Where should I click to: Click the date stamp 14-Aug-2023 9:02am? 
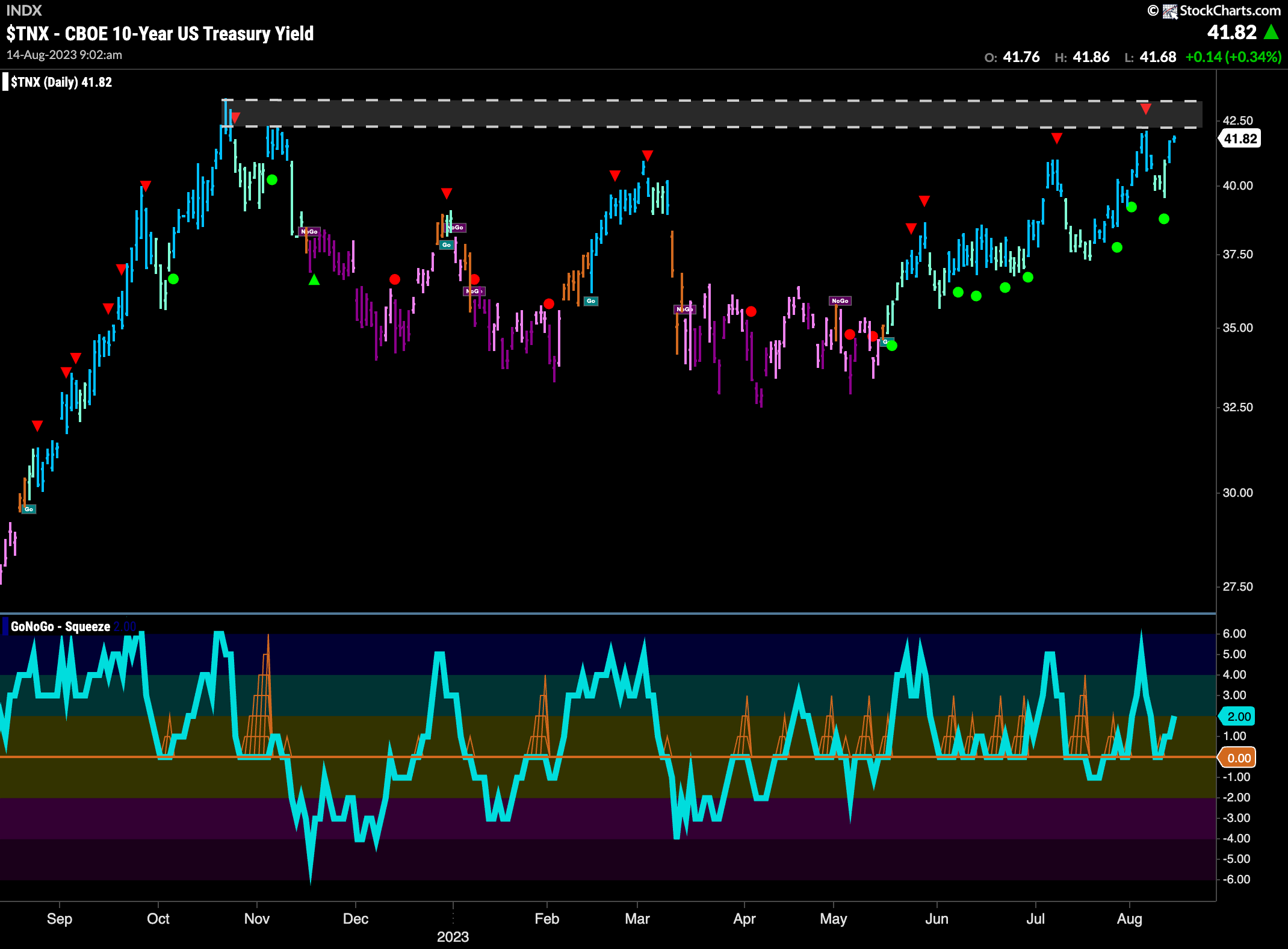pyautogui.click(x=64, y=55)
